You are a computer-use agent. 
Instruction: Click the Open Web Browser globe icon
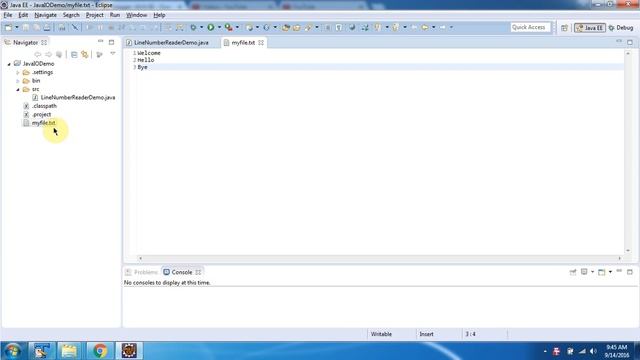pyautogui.click(x=352, y=27)
